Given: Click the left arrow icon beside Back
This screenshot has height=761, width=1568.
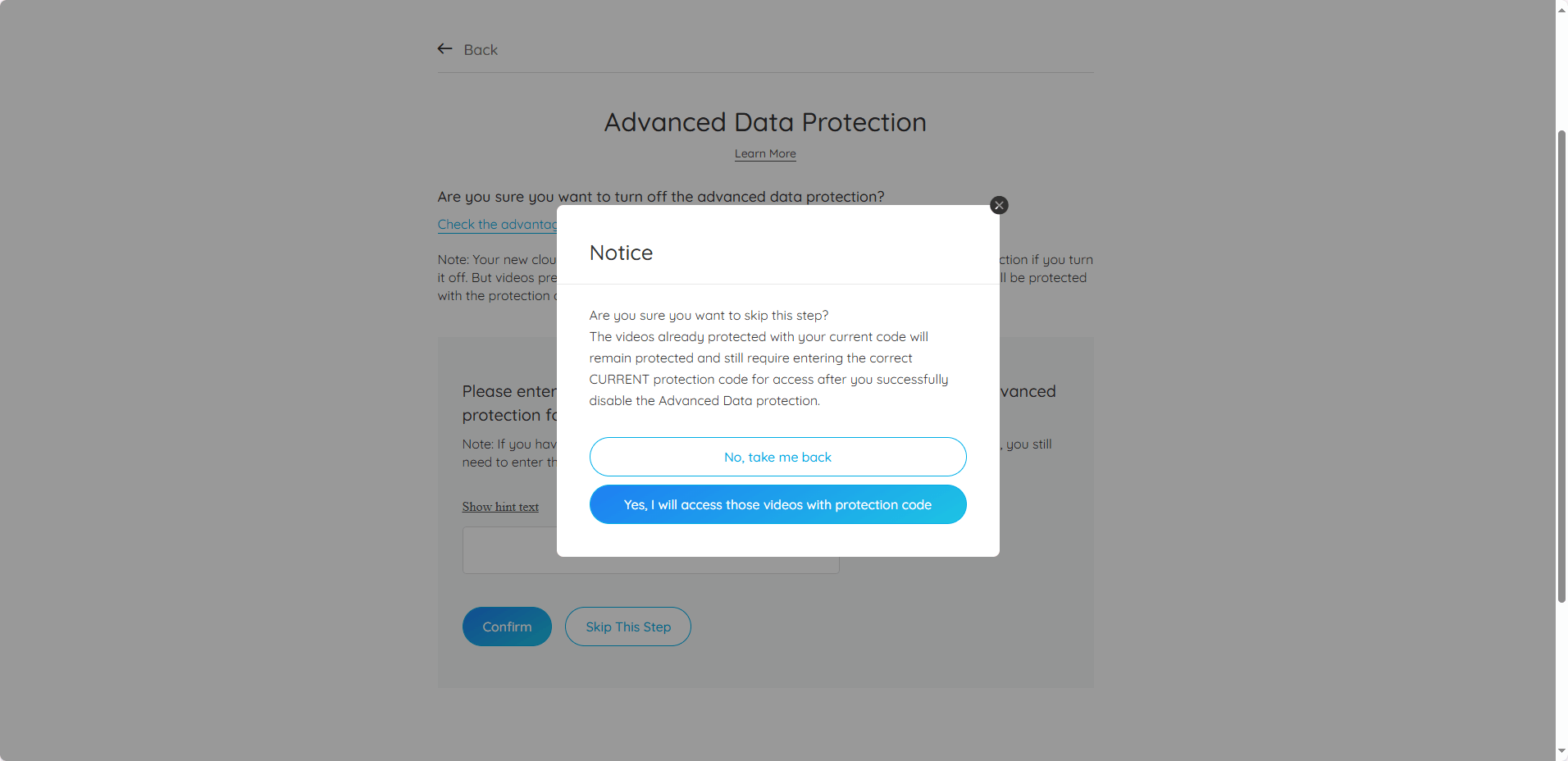Looking at the screenshot, I should [444, 49].
